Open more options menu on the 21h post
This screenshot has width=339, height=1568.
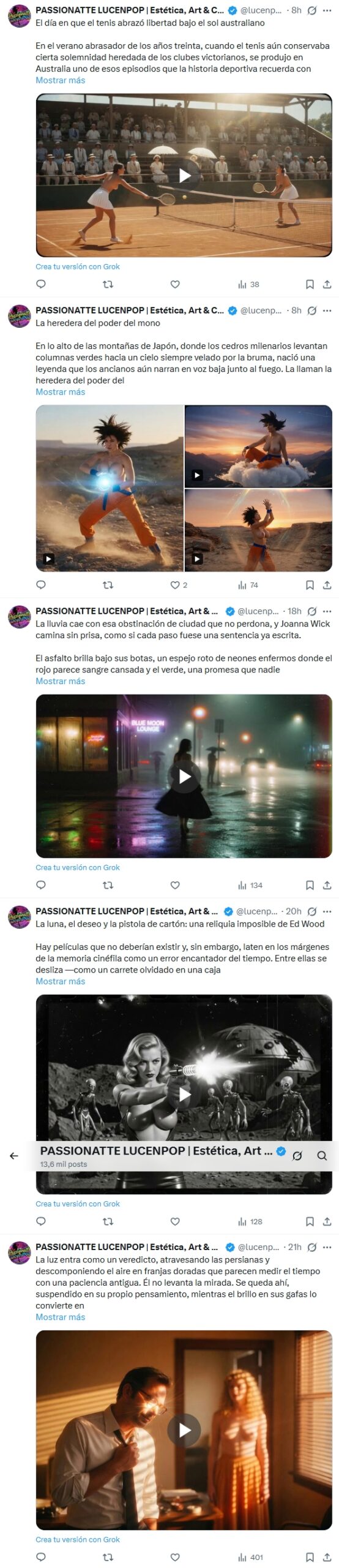point(327,1247)
